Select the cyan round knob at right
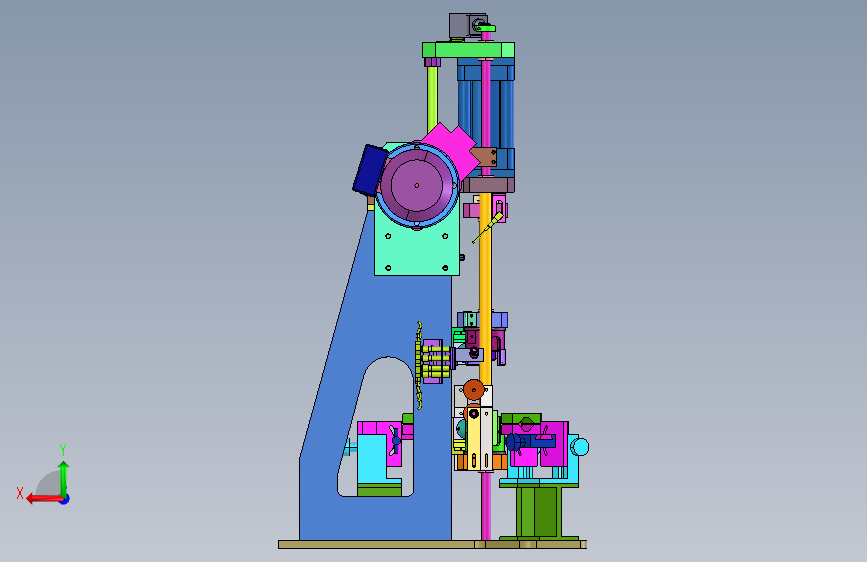Image resolution: width=867 pixels, height=562 pixels. coord(579,447)
